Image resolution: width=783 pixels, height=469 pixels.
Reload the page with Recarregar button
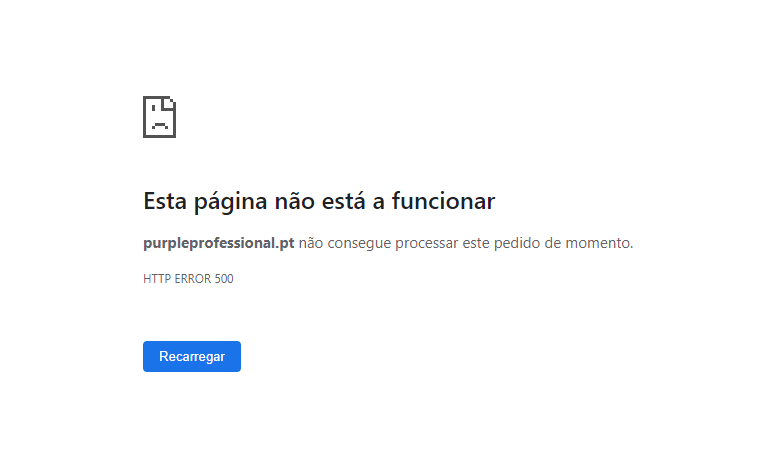coord(192,357)
